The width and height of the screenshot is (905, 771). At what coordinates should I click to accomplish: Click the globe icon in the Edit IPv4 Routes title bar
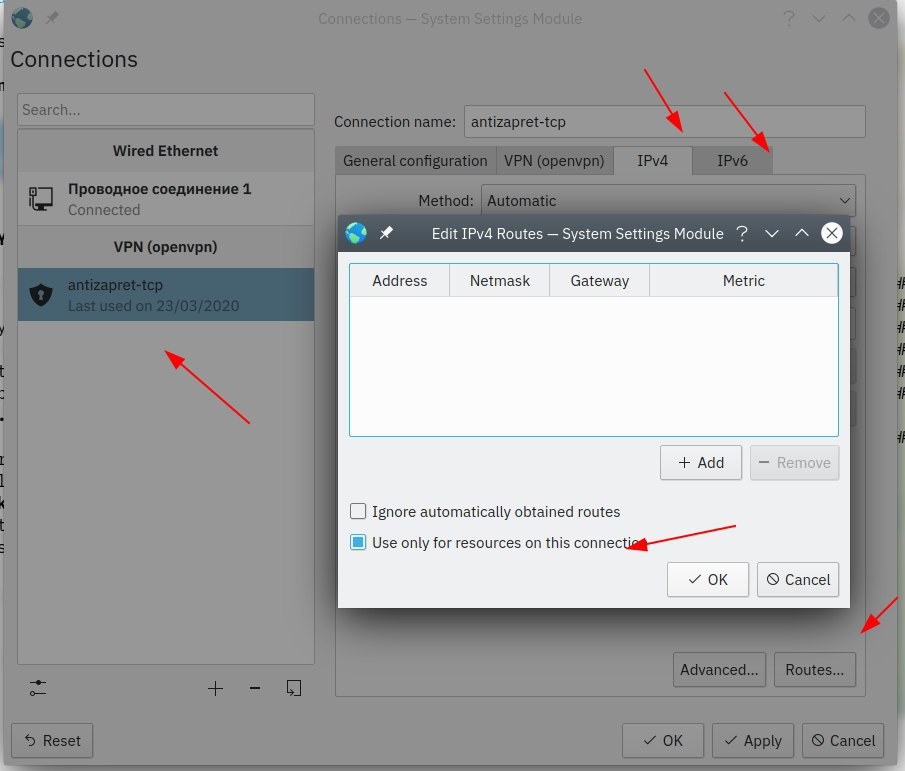pyautogui.click(x=356, y=233)
